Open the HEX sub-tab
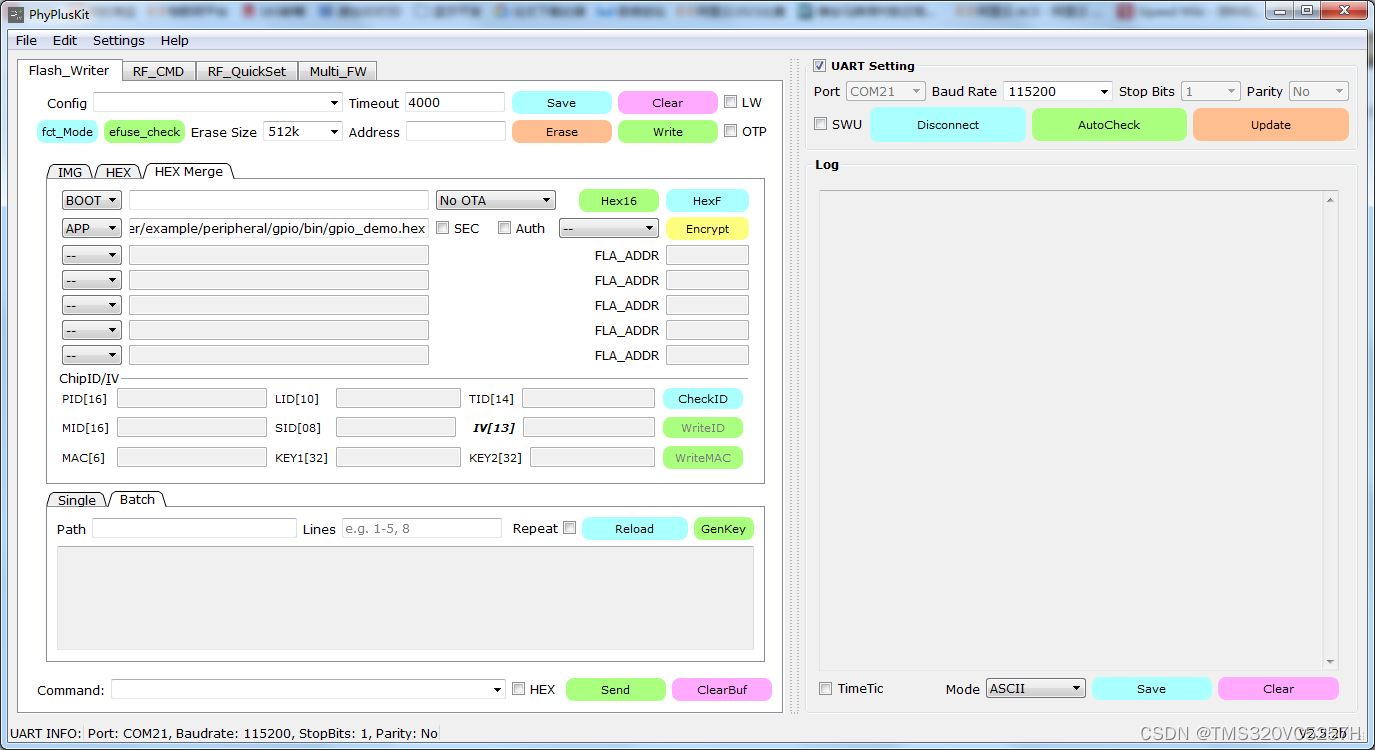1375x750 pixels. (x=118, y=172)
